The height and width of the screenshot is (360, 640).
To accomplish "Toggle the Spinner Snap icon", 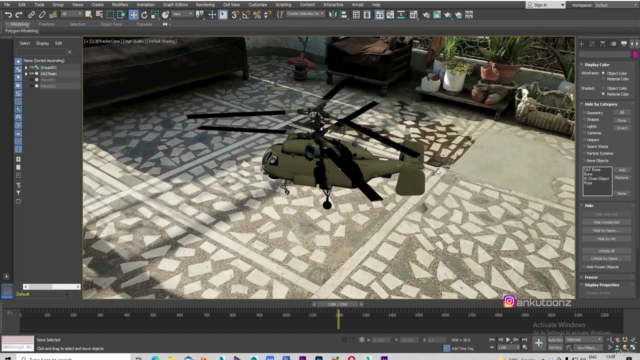I will pyautogui.click(x=268, y=15).
